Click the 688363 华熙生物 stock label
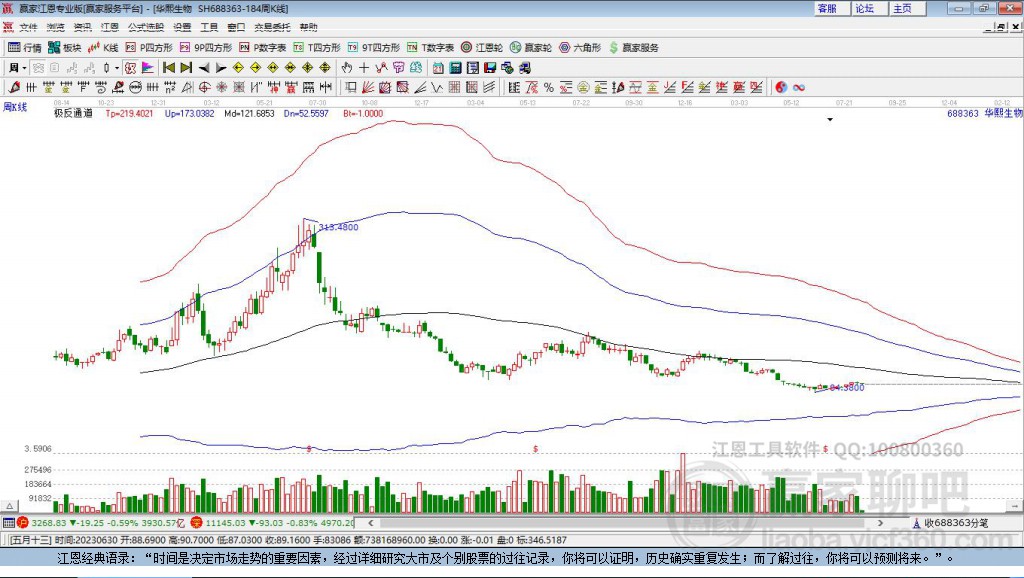Screen dimensions: 1024x578 984,114
